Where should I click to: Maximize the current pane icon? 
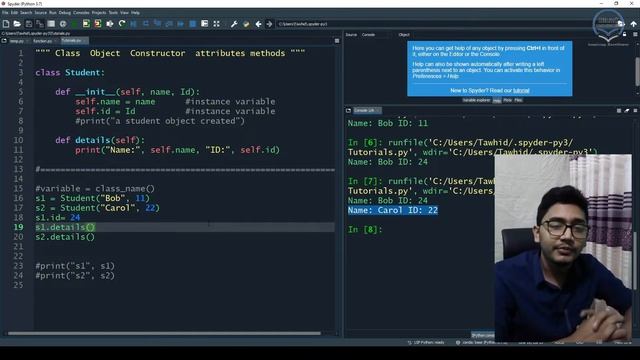(204, 24)
